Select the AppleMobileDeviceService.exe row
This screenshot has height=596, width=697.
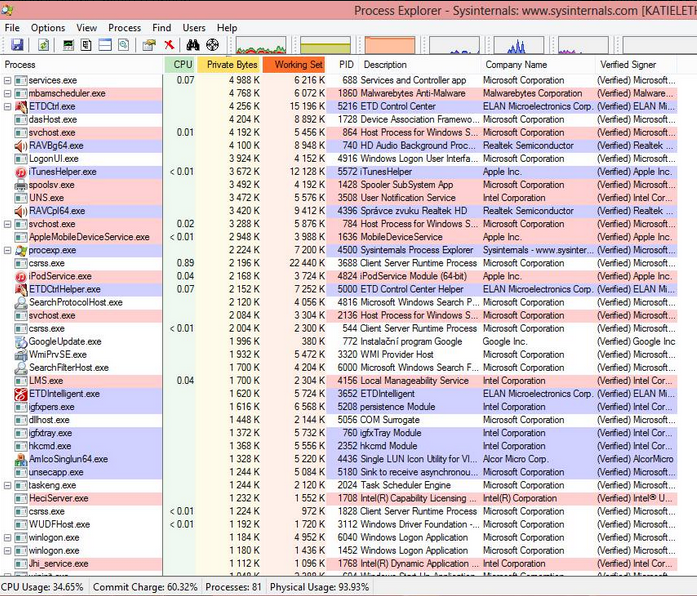339,237
